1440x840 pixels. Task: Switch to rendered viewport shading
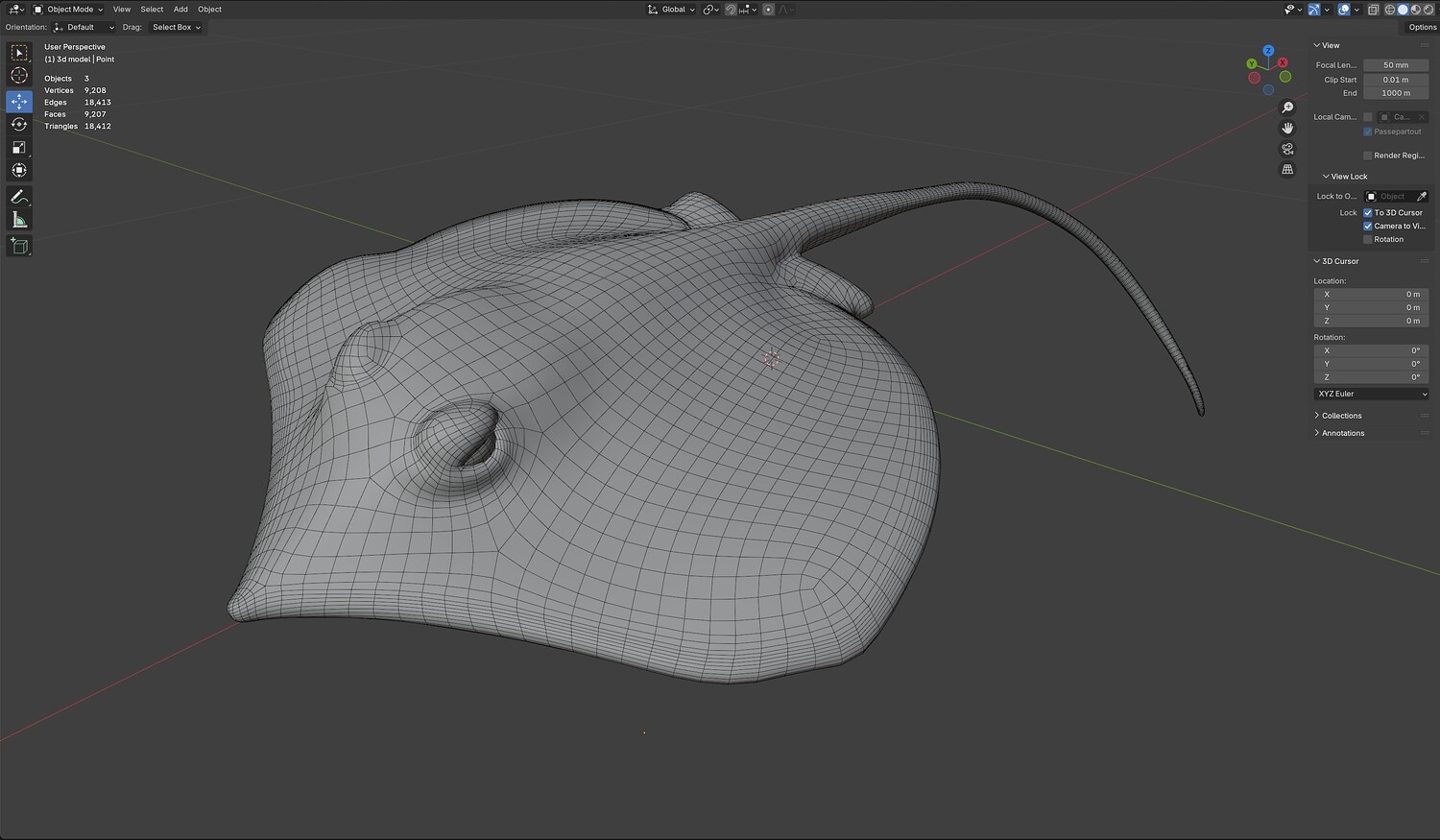coord(1428,10)
